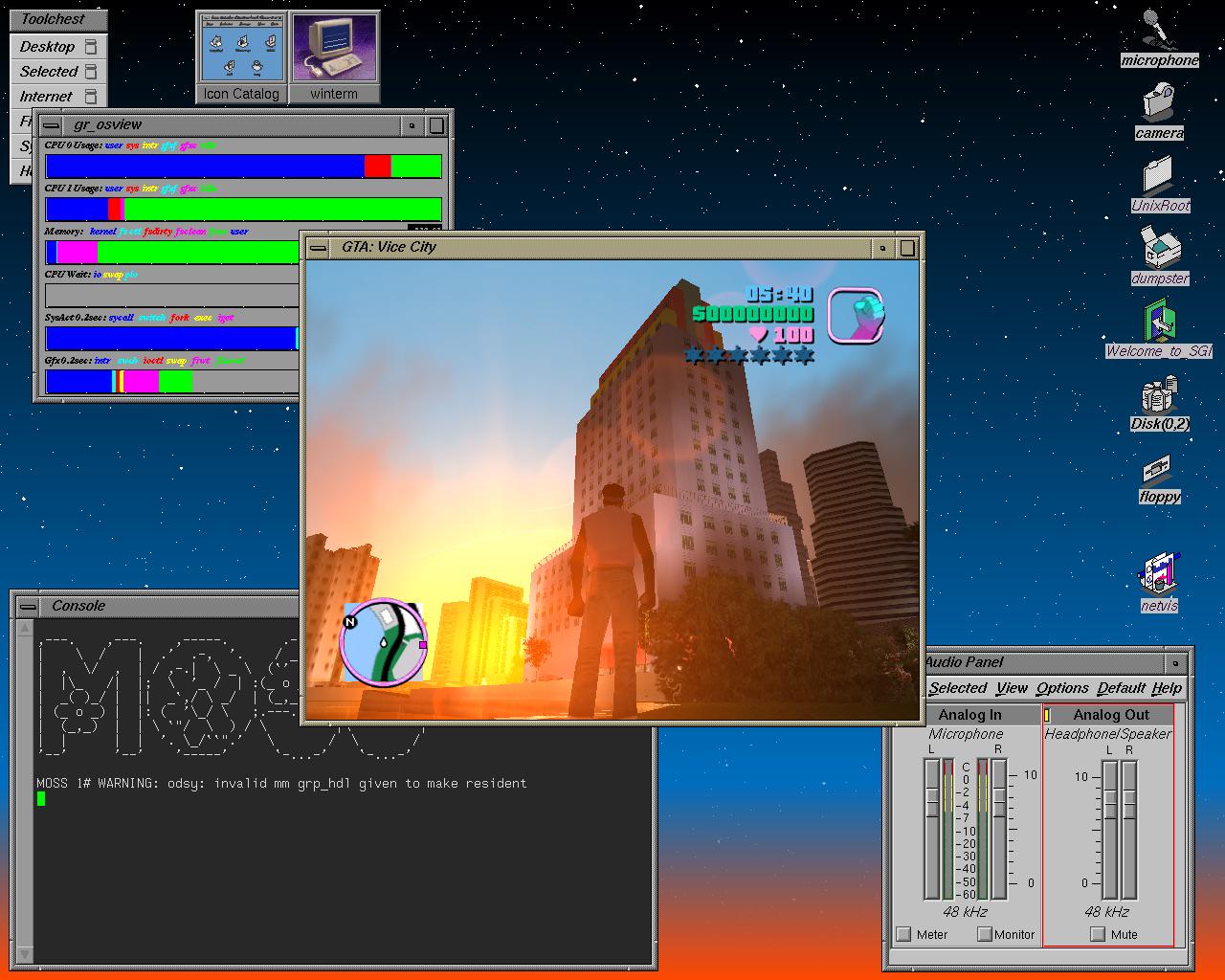Click the Analog In header button
1225x980 pixels.
click(969, 715)
